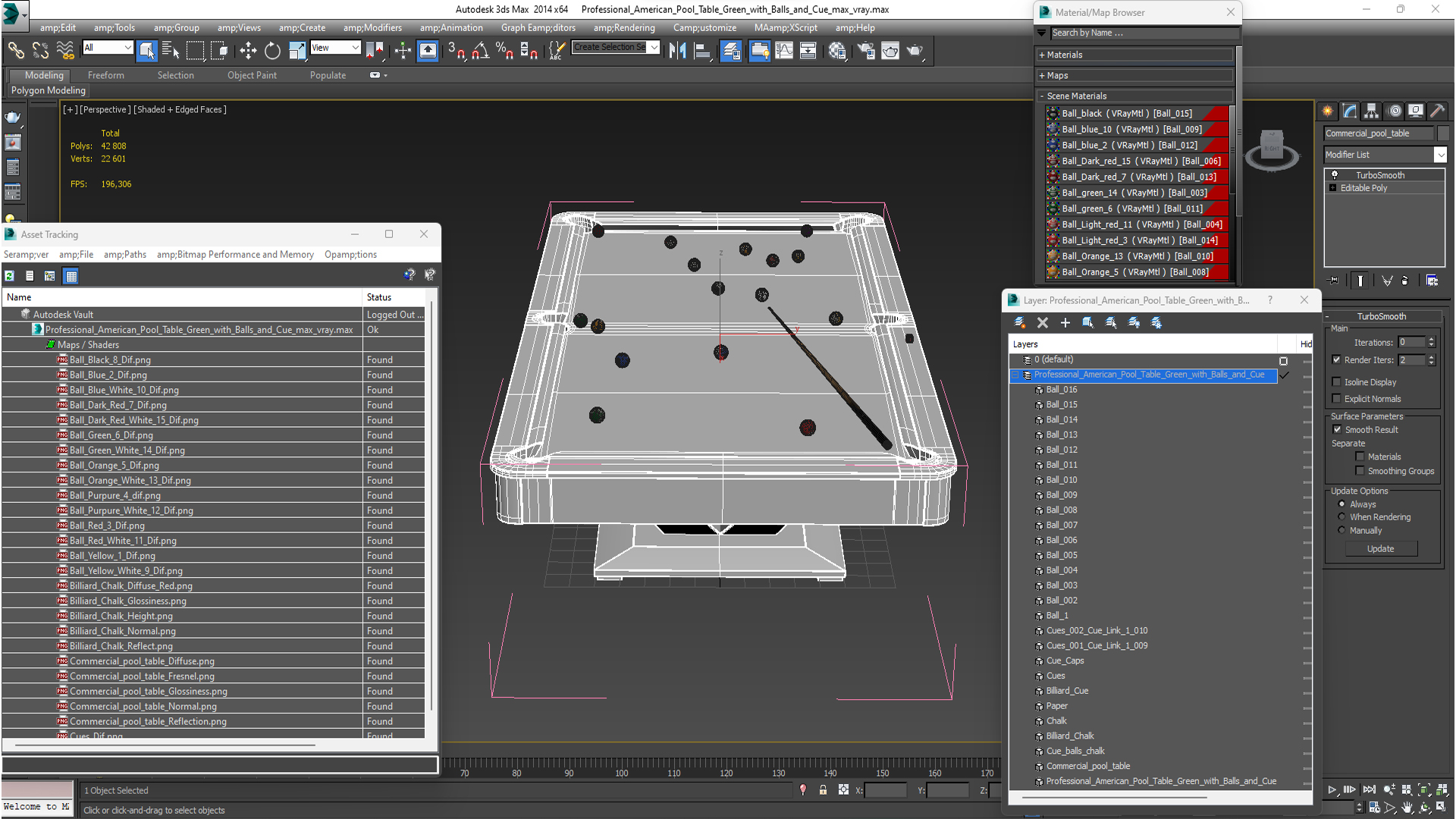Select the Manually update option
Image resolution: width=1456 pixels, height=819 pixels.
click(1341, 530)
